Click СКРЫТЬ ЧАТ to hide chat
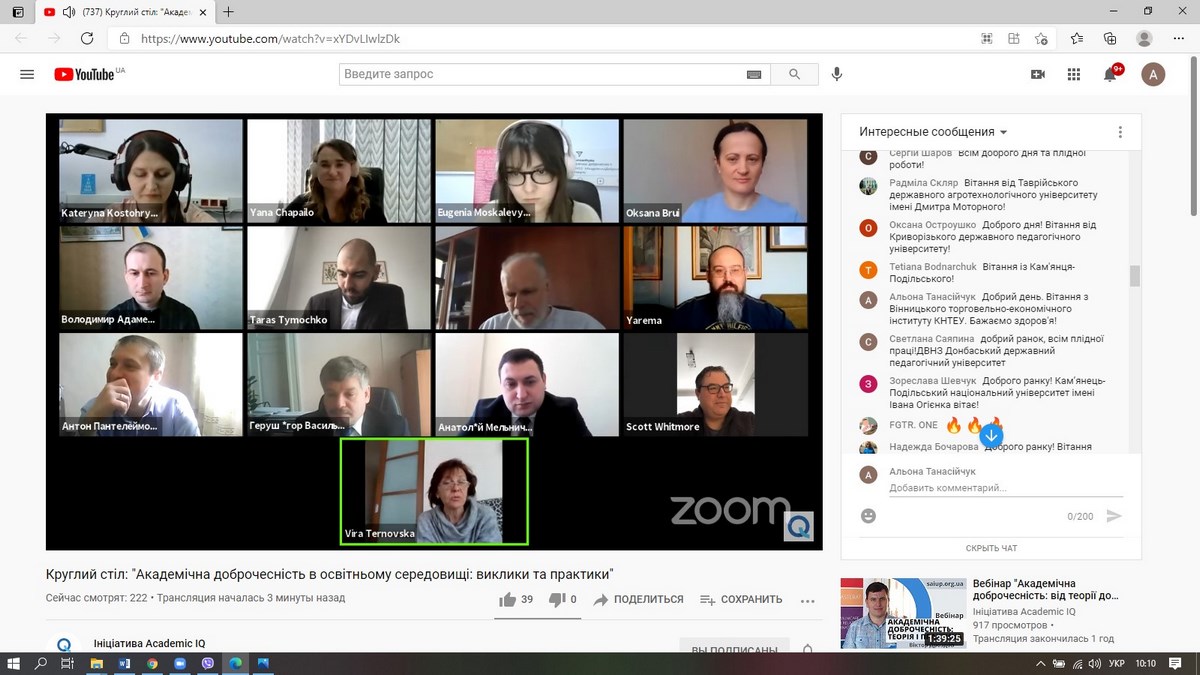The height and width of the screenshot is (675, 1200). 991,548
